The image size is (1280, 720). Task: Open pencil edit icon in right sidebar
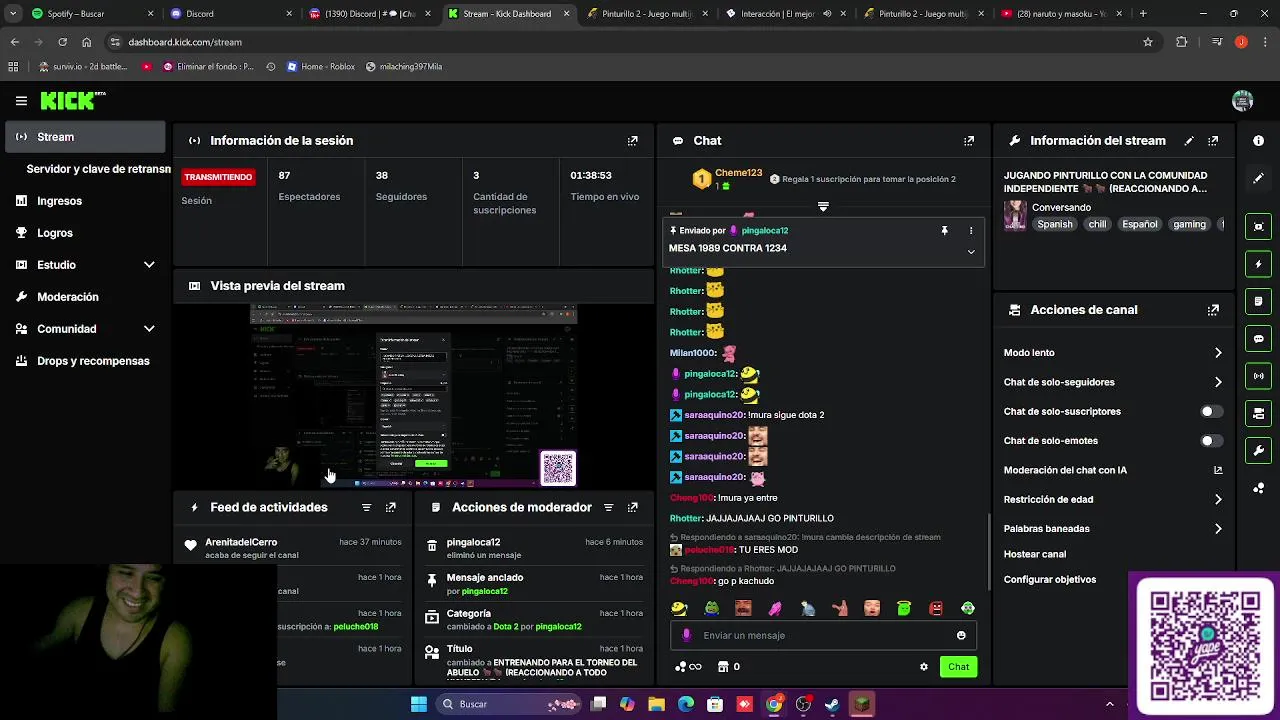pyautogui.click(x=1258, y=178)
